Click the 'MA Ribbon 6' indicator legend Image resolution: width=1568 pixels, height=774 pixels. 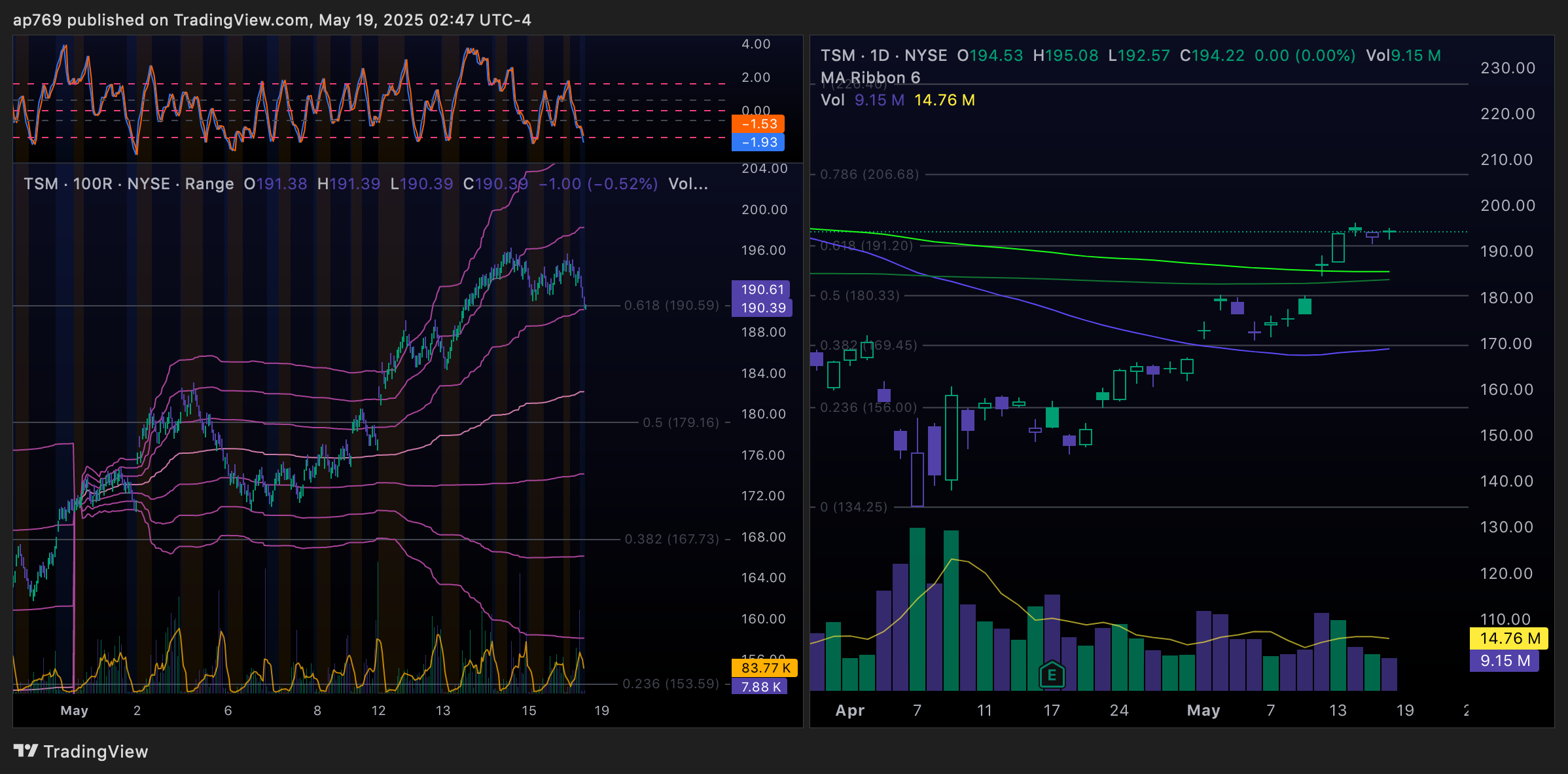coord(870,78)
